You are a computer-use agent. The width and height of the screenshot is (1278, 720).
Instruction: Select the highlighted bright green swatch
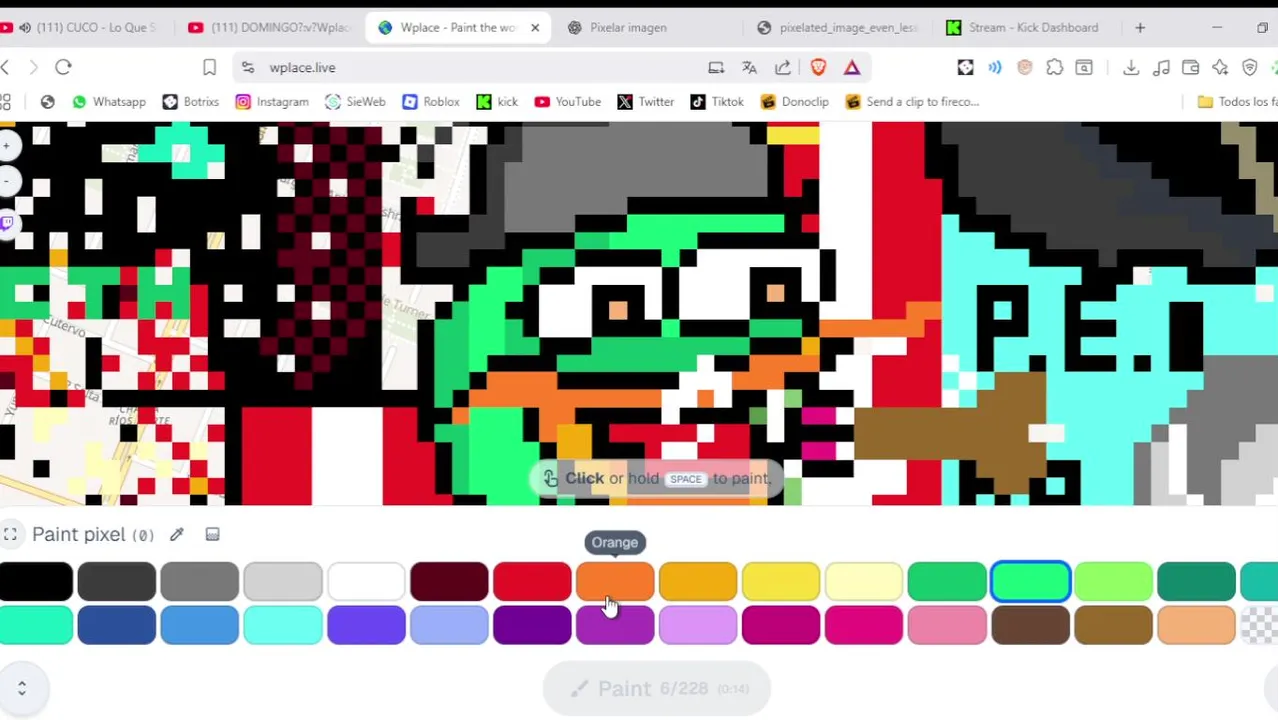tap(1030, 581)
